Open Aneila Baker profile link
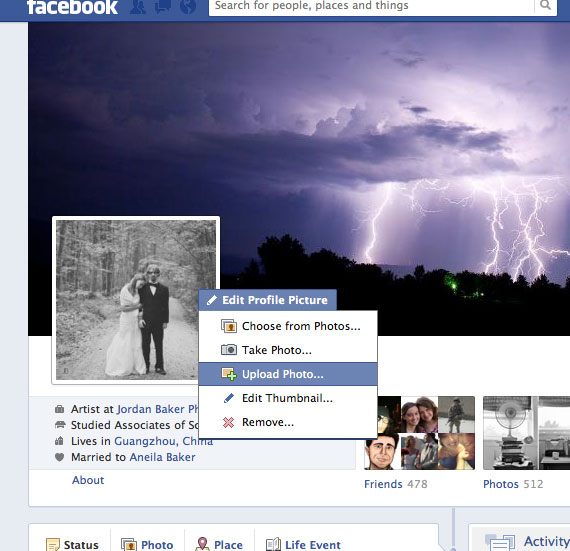The image size is (570, 551). 162,457
